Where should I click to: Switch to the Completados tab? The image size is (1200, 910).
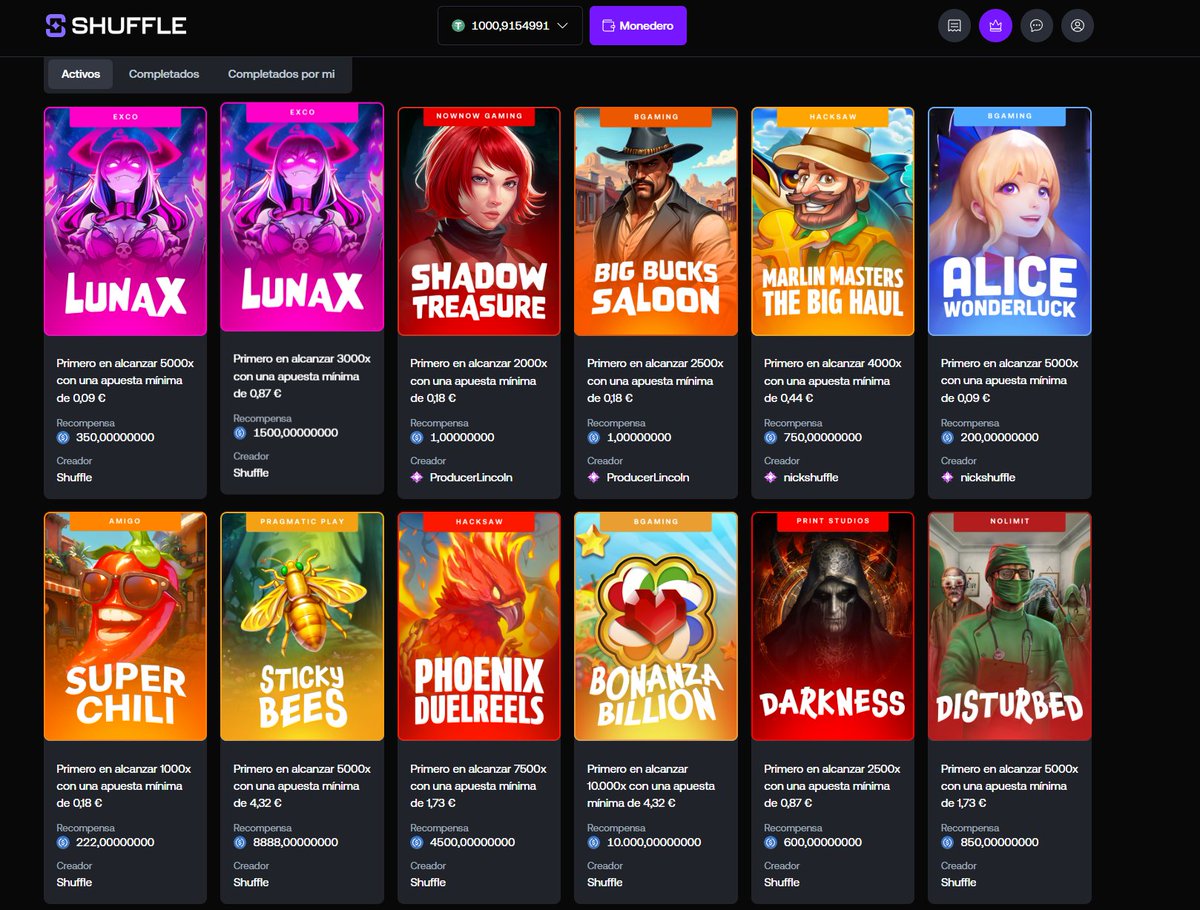click(164, 74)
